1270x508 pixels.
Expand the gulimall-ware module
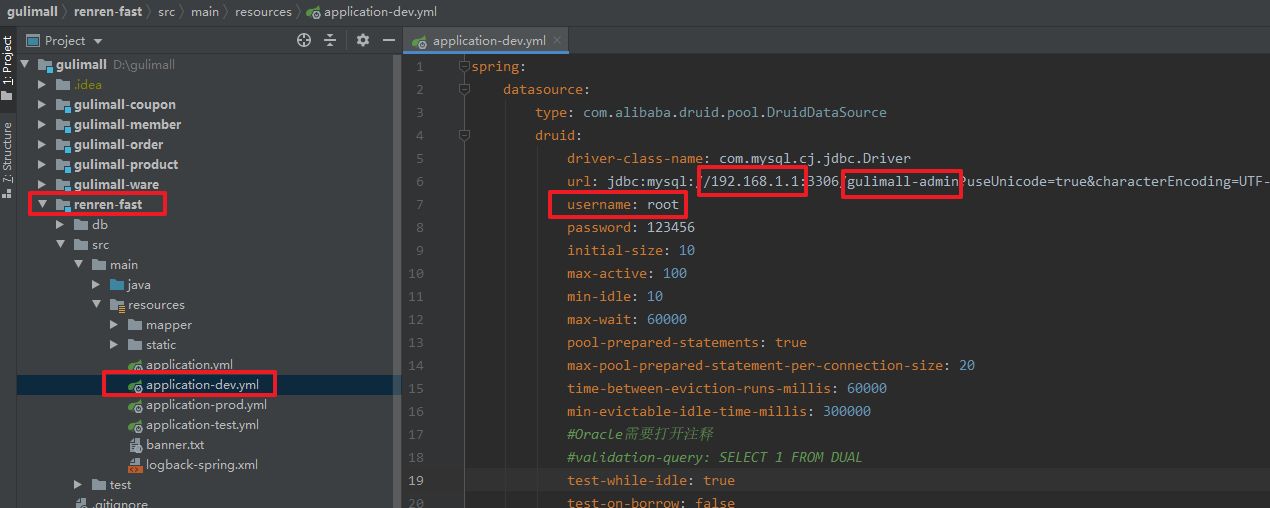click(x=42, y=184)
